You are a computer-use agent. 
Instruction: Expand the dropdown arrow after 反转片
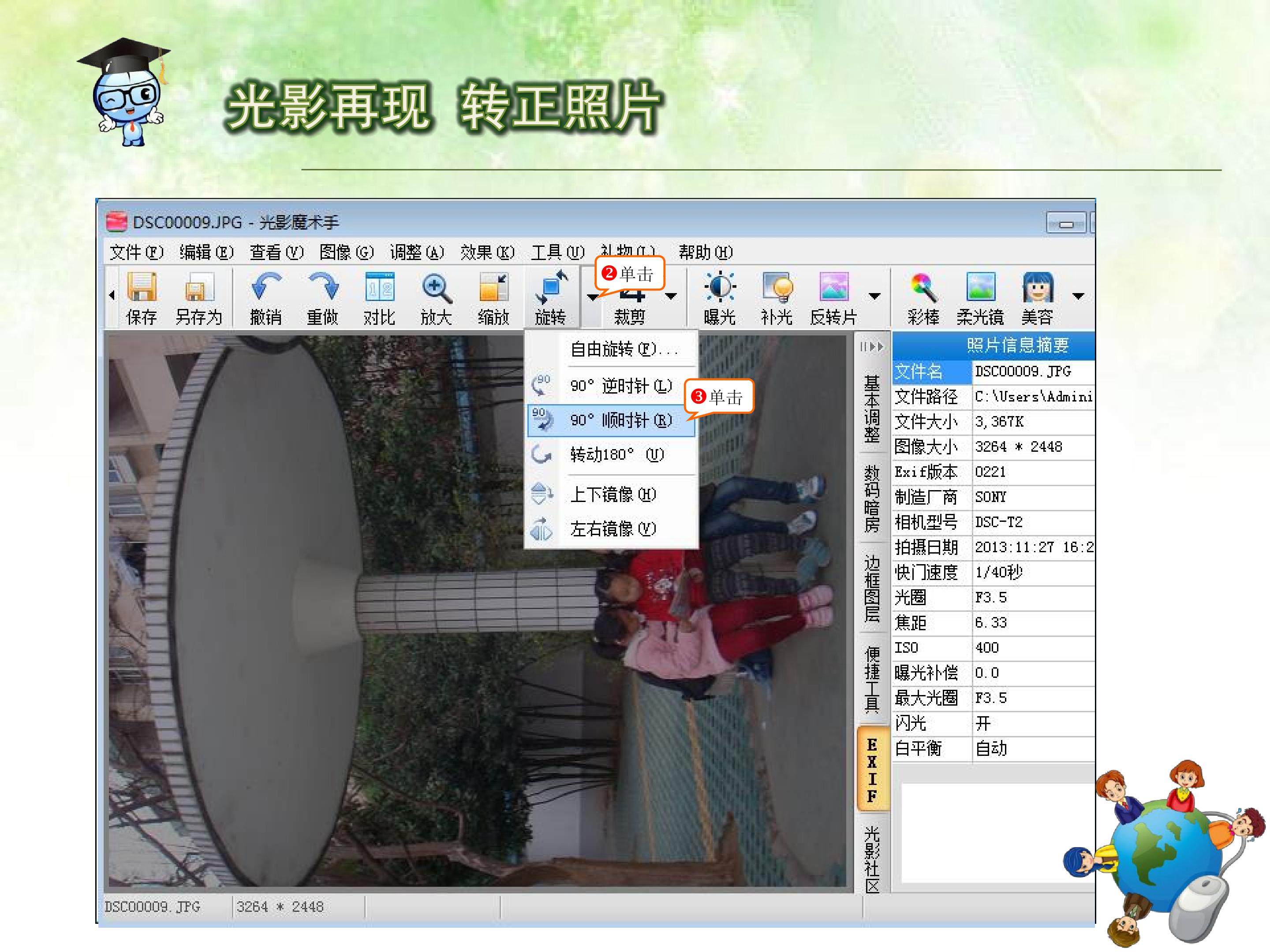[x=874, y=297]
